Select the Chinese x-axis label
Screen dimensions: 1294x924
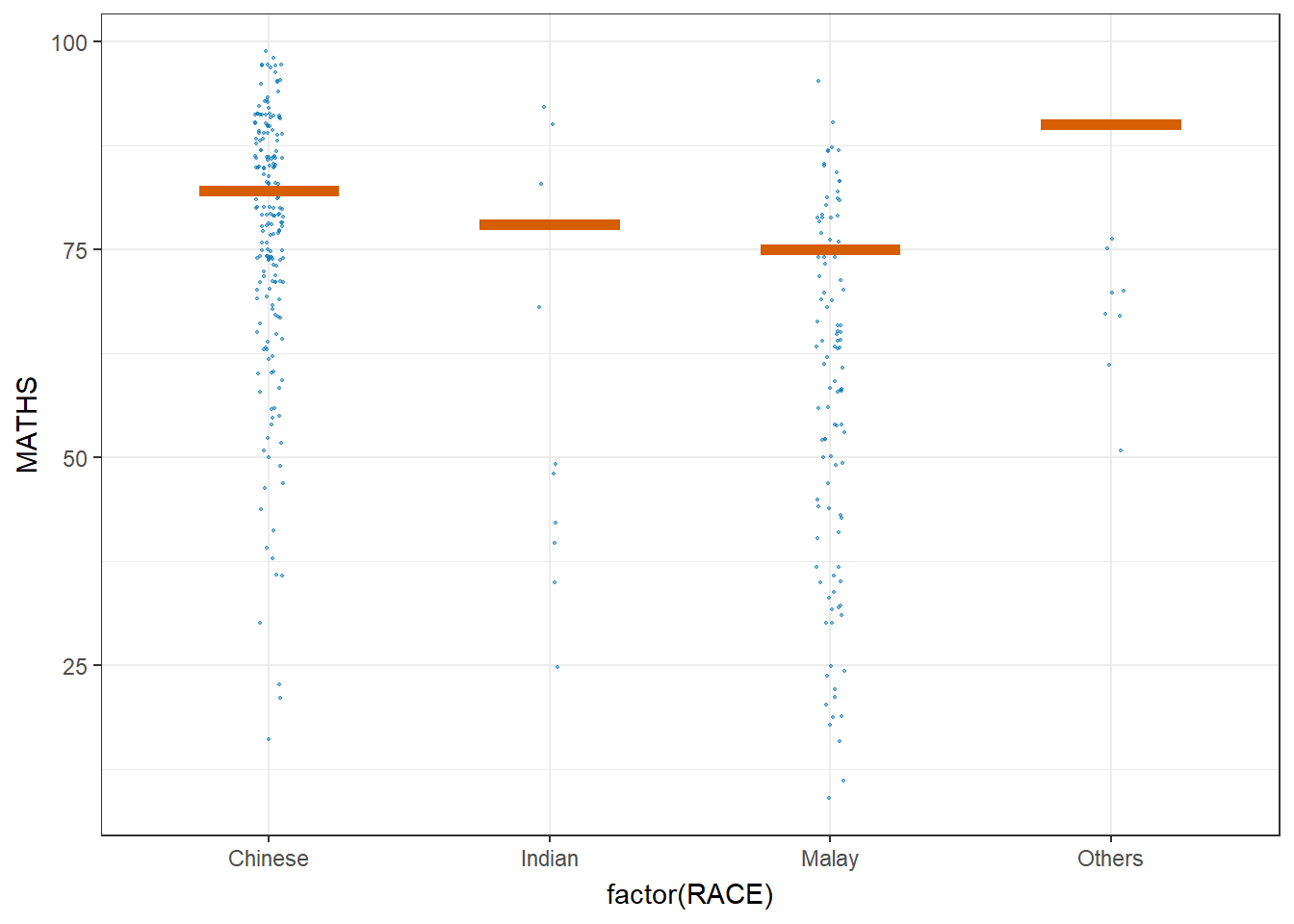tap(269, 859)
